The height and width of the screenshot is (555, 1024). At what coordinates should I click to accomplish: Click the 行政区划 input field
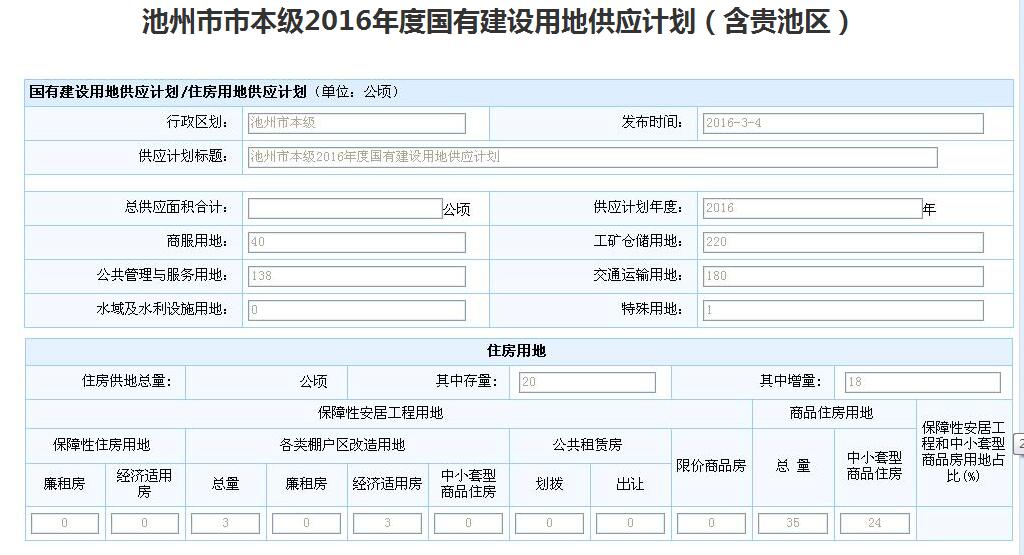click(x=356, y=123)
